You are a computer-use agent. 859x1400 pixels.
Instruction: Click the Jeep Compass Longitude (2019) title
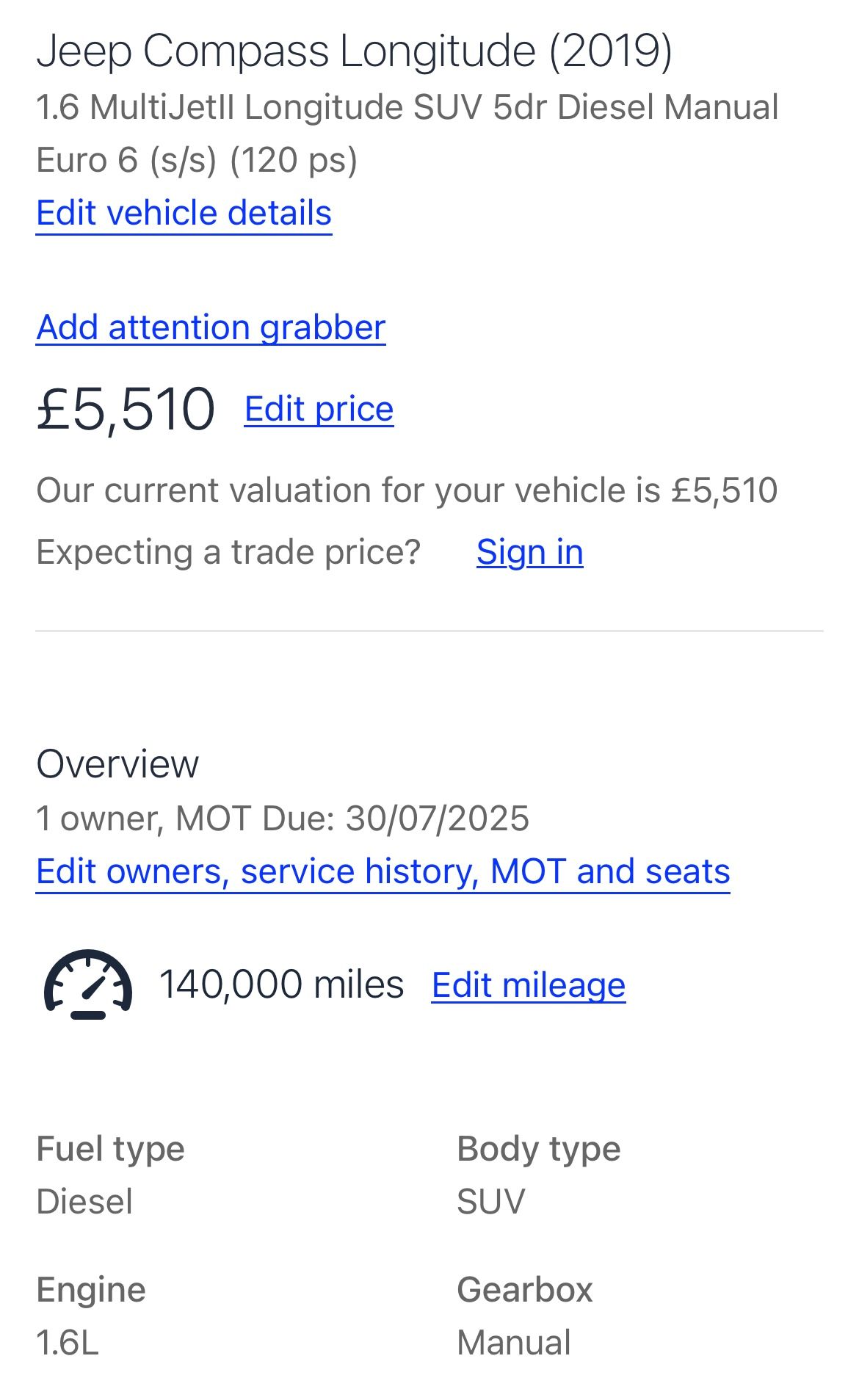354,51
